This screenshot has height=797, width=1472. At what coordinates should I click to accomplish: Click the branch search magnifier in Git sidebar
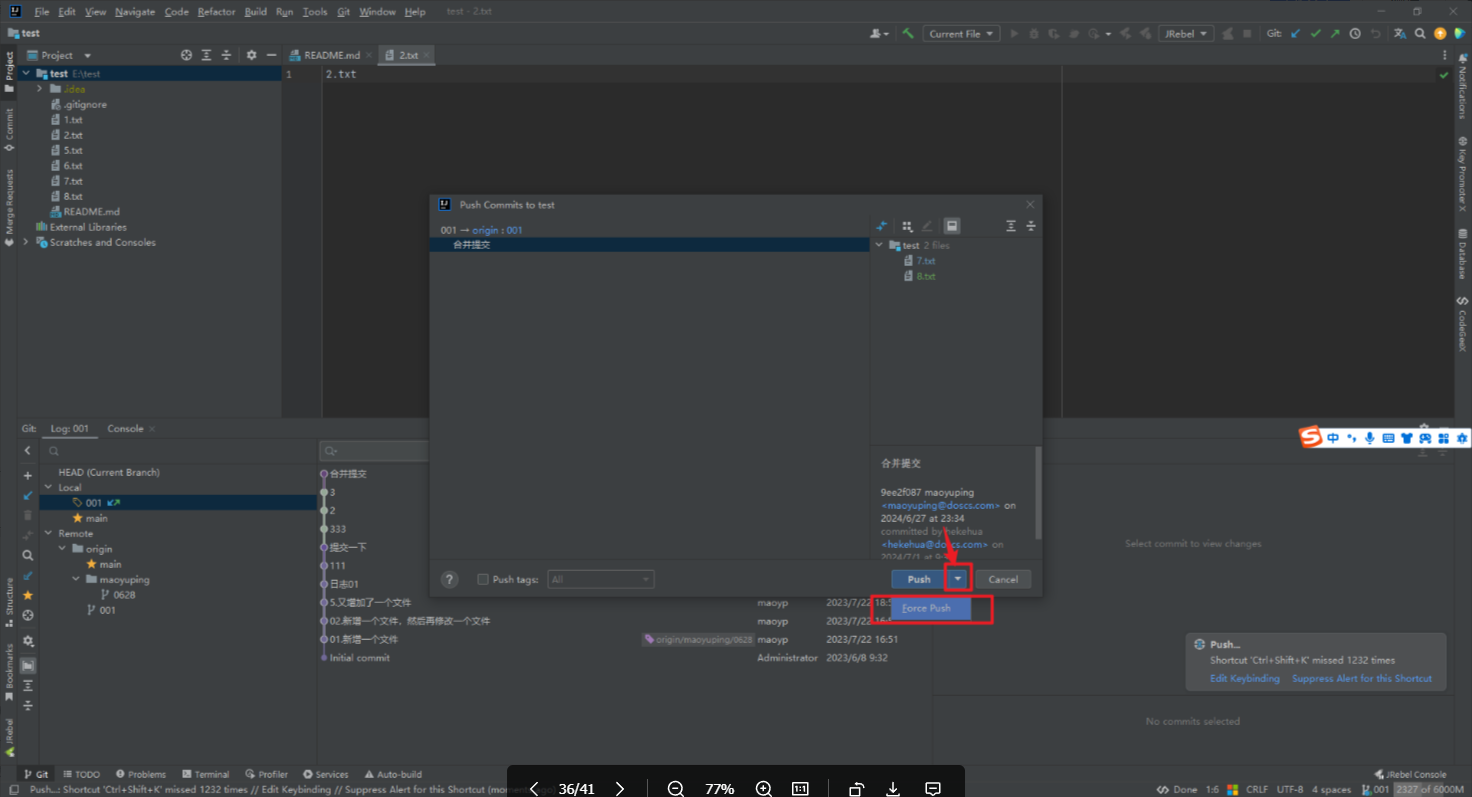(x=28, y=555)
